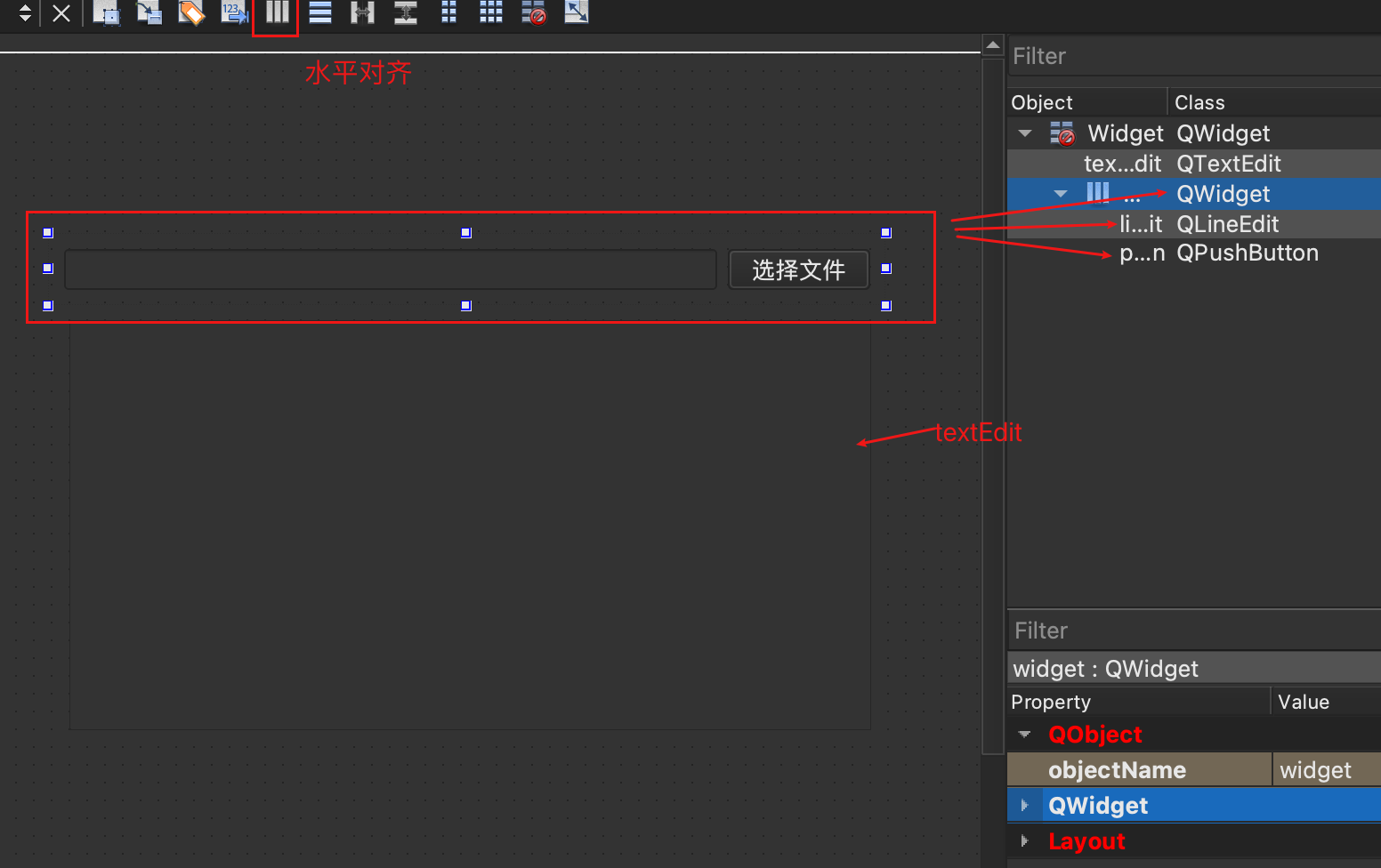The height and width of the screenshot is (868, 1381).
Task: Click the 选择文件 button on form
Action: click(799, 269)
